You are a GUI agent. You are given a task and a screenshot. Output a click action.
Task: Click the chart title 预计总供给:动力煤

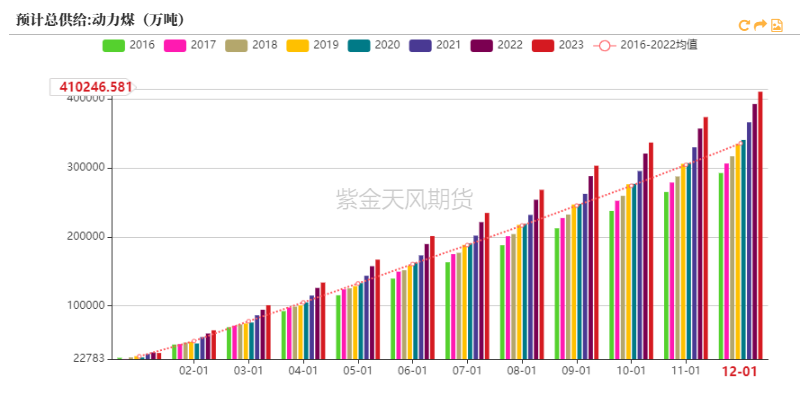[100, 20]
